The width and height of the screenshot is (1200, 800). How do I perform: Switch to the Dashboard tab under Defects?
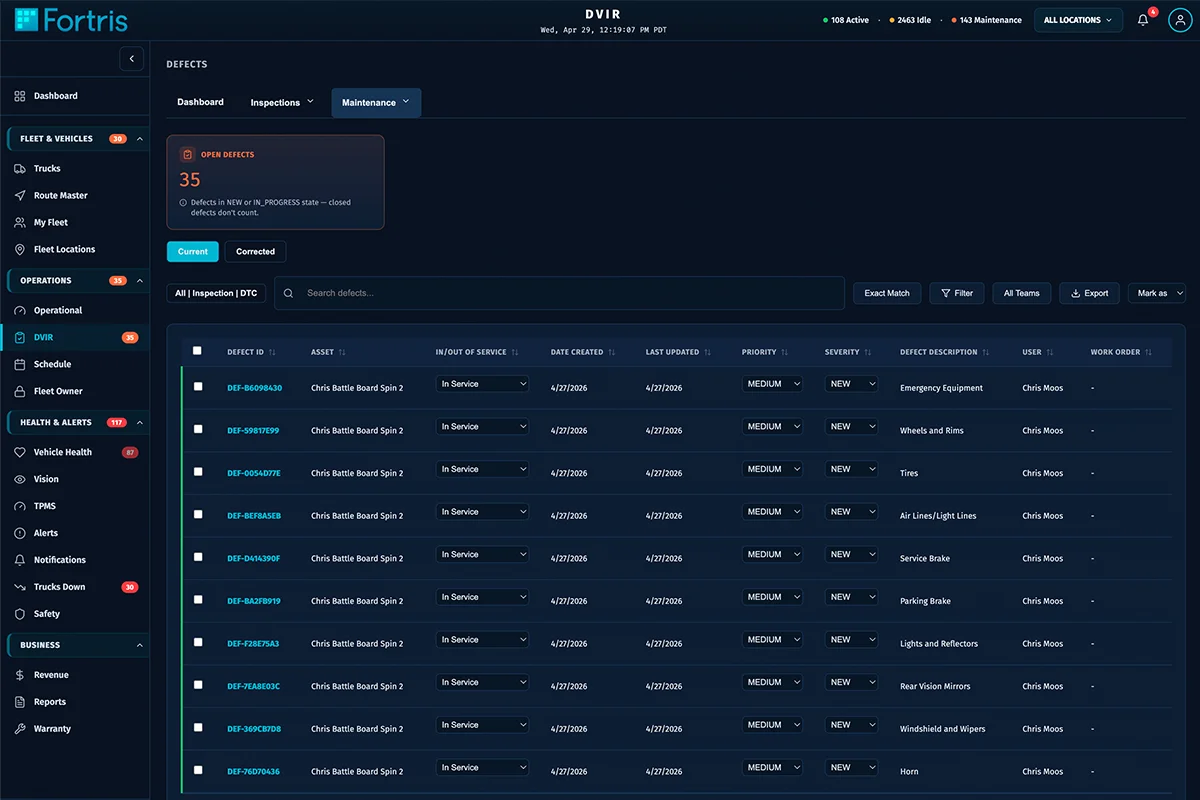point(200,102)
